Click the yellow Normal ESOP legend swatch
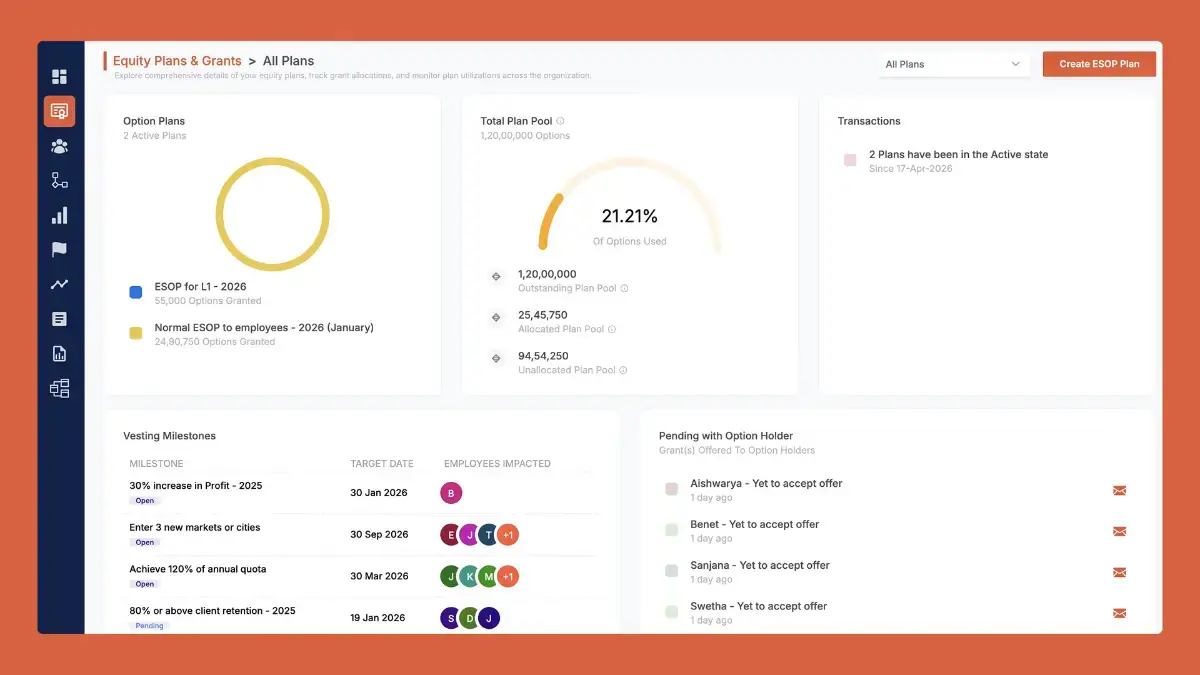1200x675 pixels. pos(136,333)
